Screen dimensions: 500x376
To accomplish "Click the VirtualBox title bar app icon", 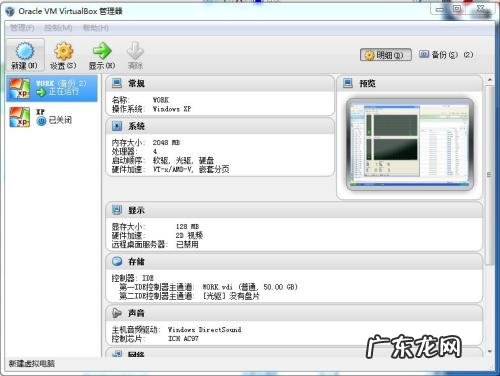I will click(10, 11).
